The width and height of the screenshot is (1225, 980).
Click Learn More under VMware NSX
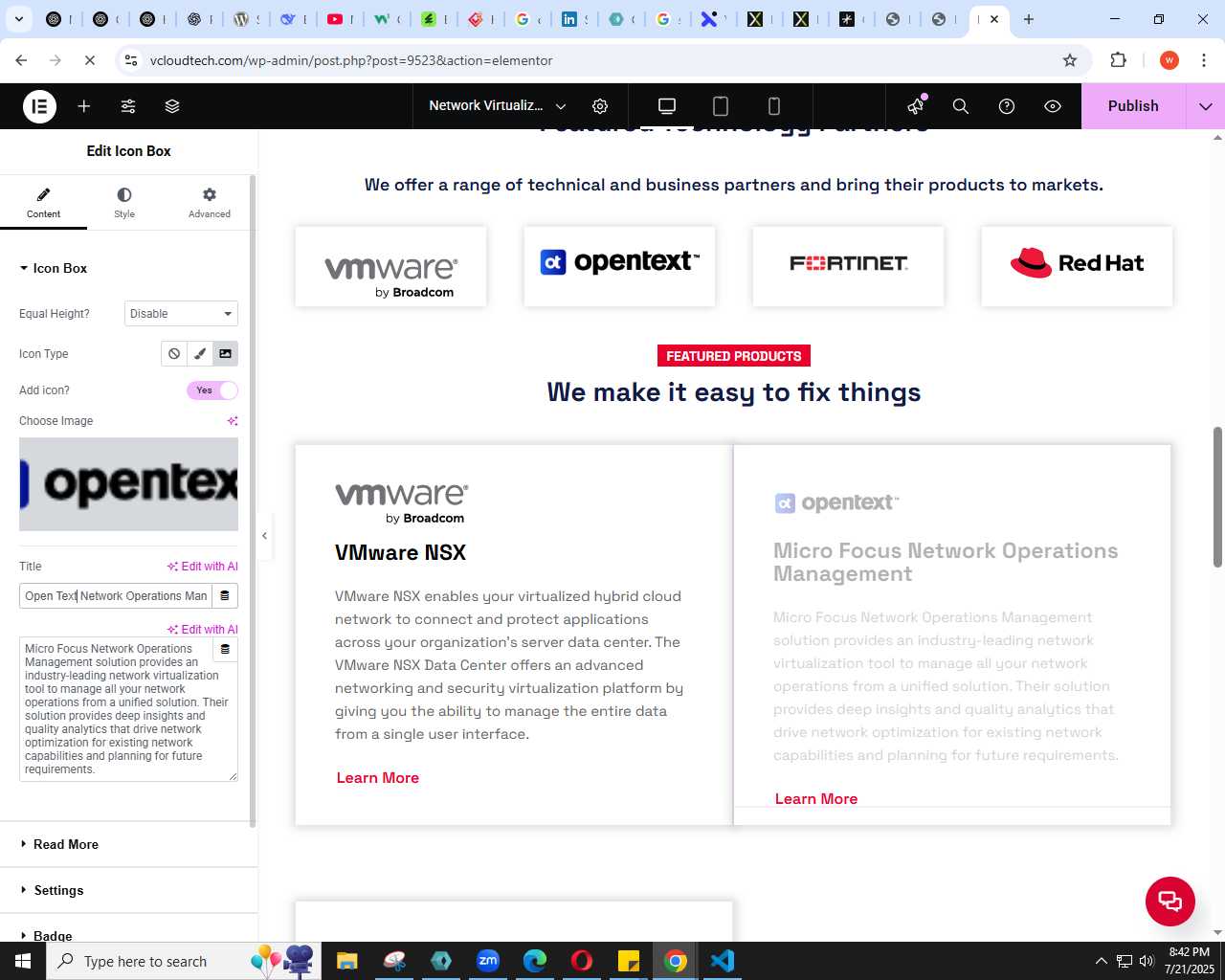pos(378,778)
